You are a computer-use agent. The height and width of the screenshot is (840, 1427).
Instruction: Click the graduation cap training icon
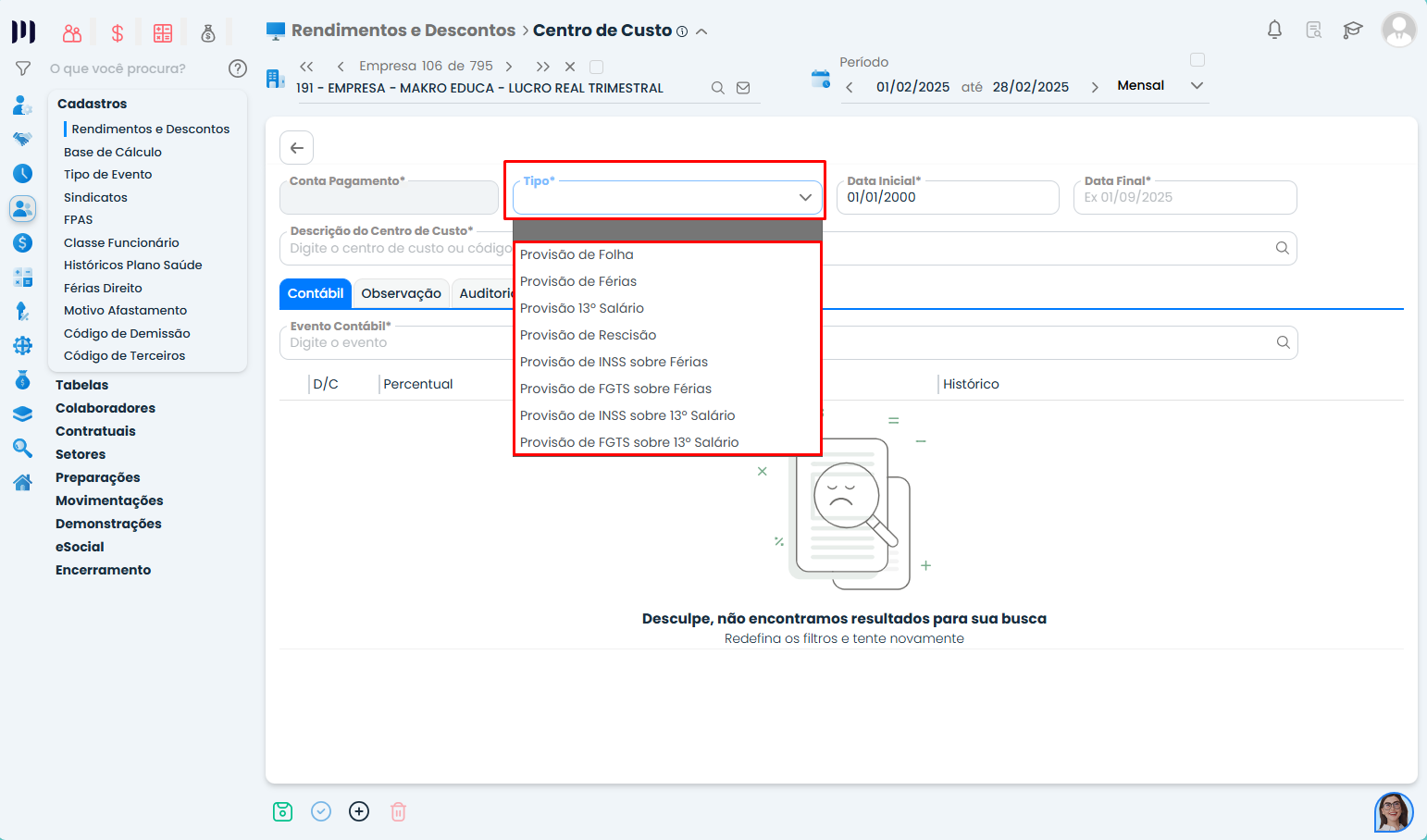(x=1353, y=30)
